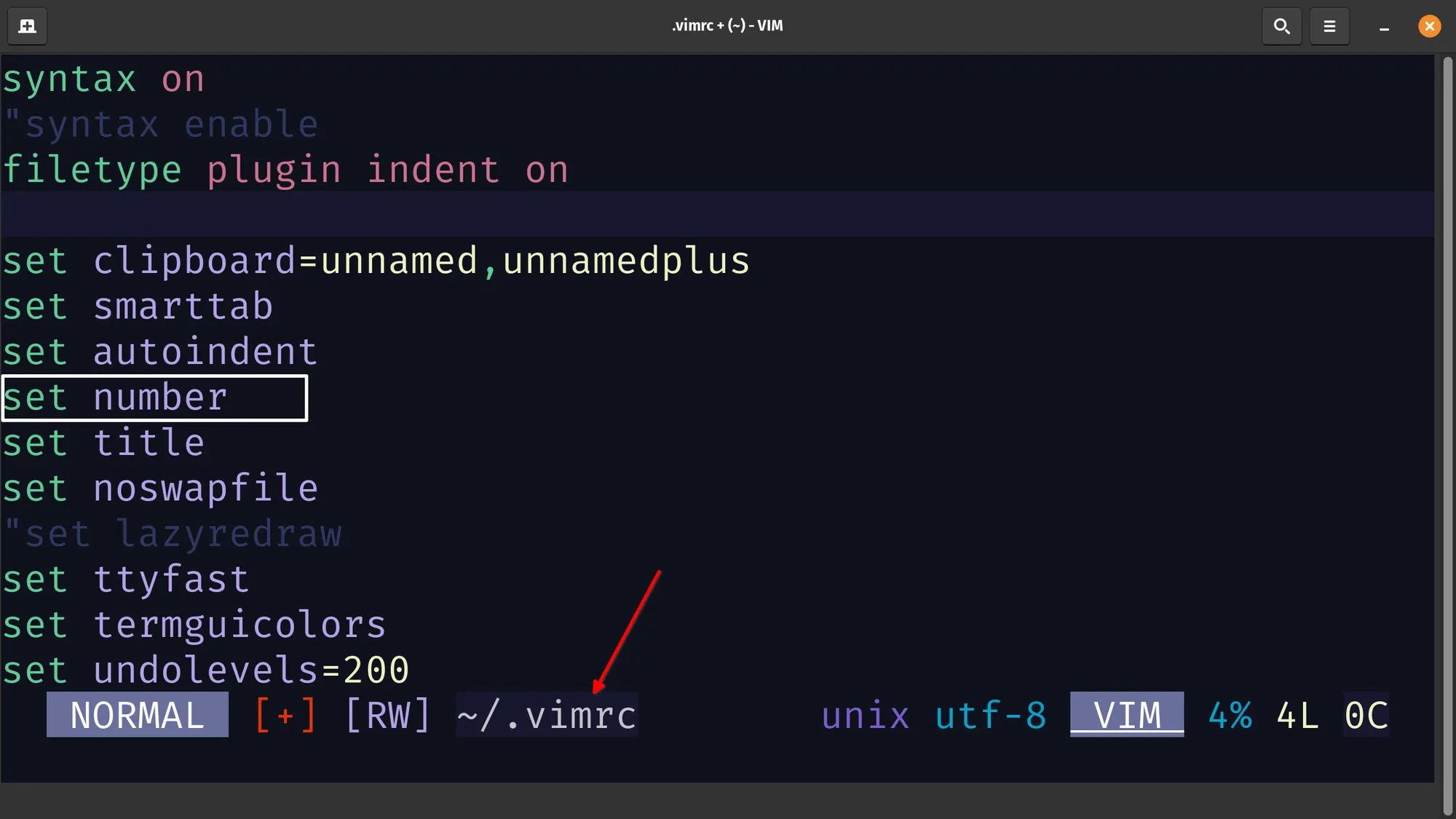Click the .vimrc window title
The height and width of the screenshot is (819, 1456).
[x=727, y=25]
